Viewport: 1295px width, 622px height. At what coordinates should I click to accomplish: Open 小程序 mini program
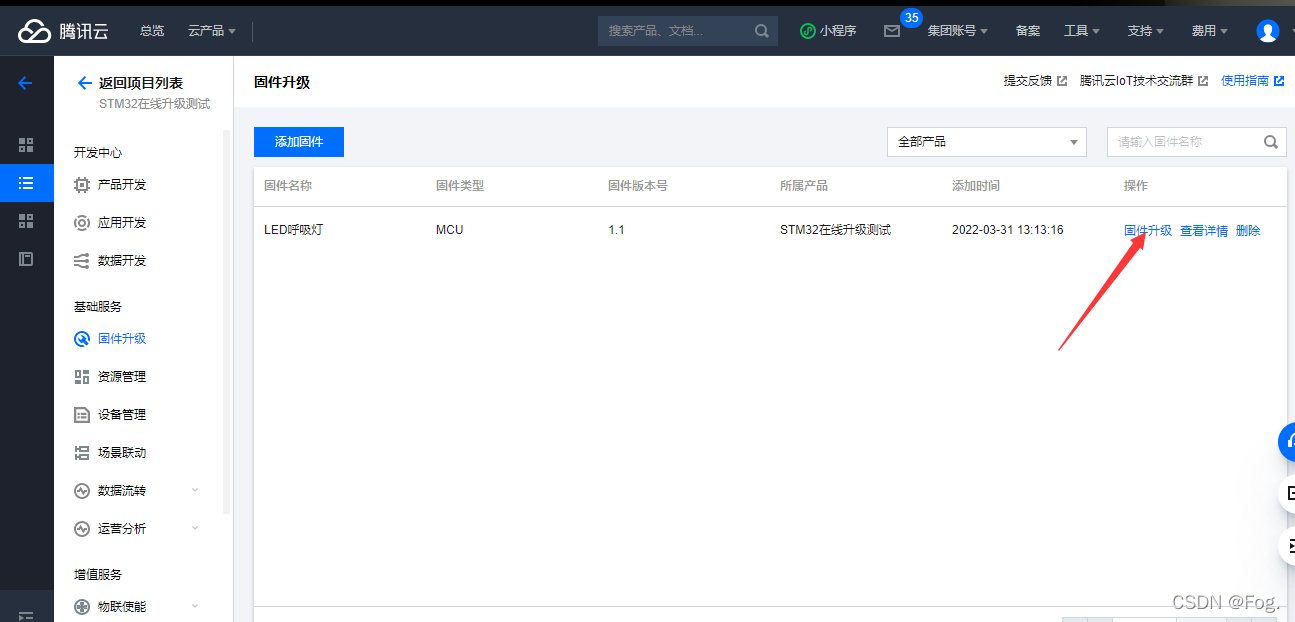click(828, 31)
